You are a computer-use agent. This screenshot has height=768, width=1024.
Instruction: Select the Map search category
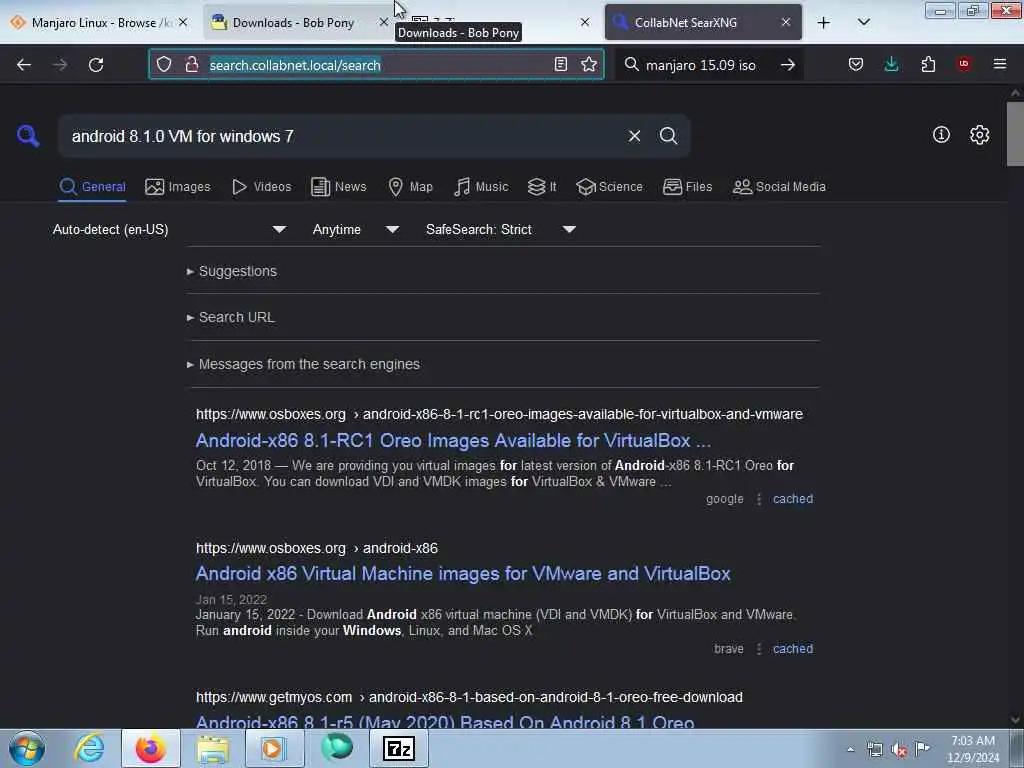(410, 187)
